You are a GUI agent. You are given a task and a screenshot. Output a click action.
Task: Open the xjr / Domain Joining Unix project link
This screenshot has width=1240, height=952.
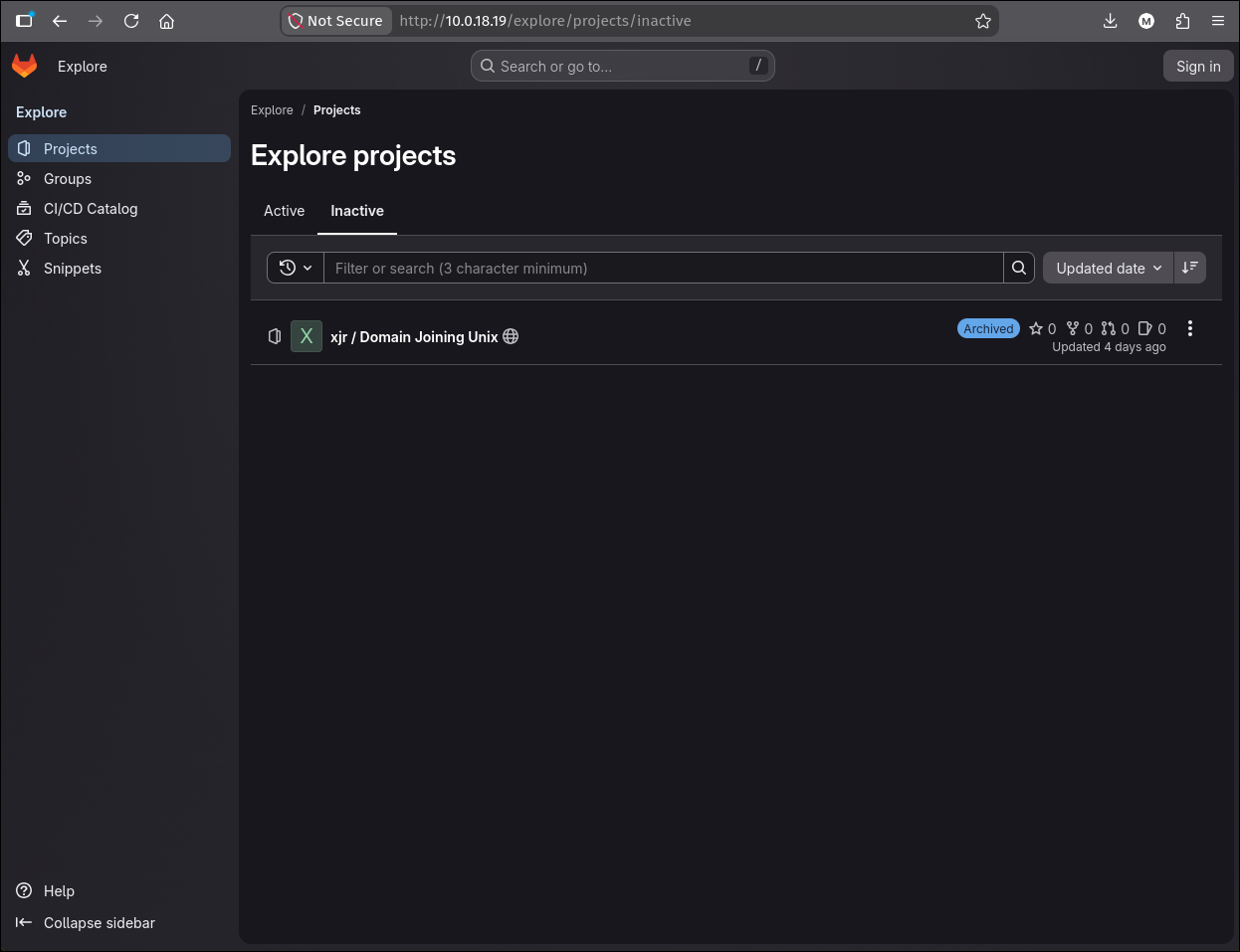coord(414,336)
